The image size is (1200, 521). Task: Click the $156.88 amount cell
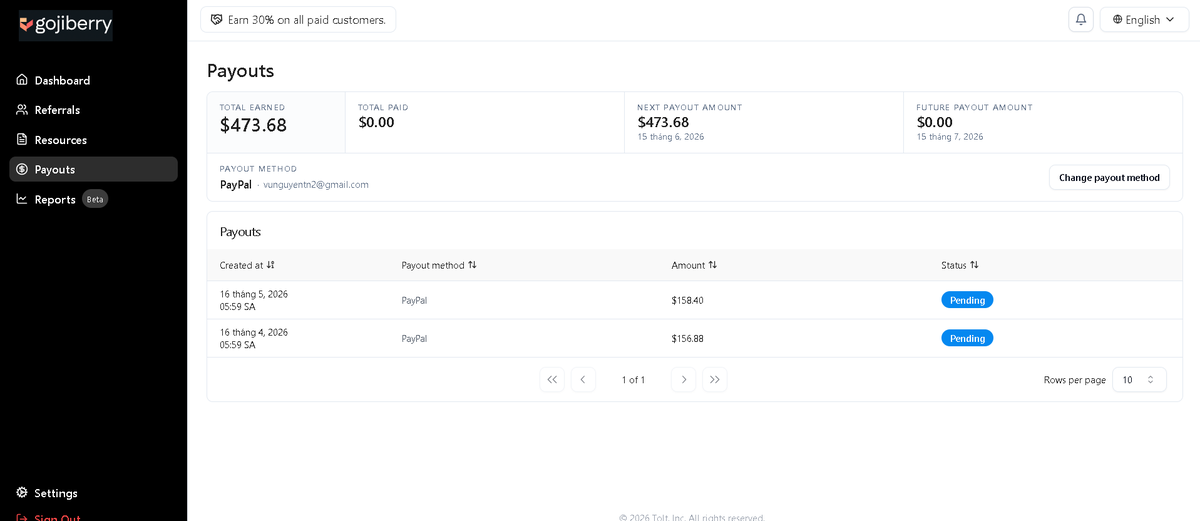point(688,338)
